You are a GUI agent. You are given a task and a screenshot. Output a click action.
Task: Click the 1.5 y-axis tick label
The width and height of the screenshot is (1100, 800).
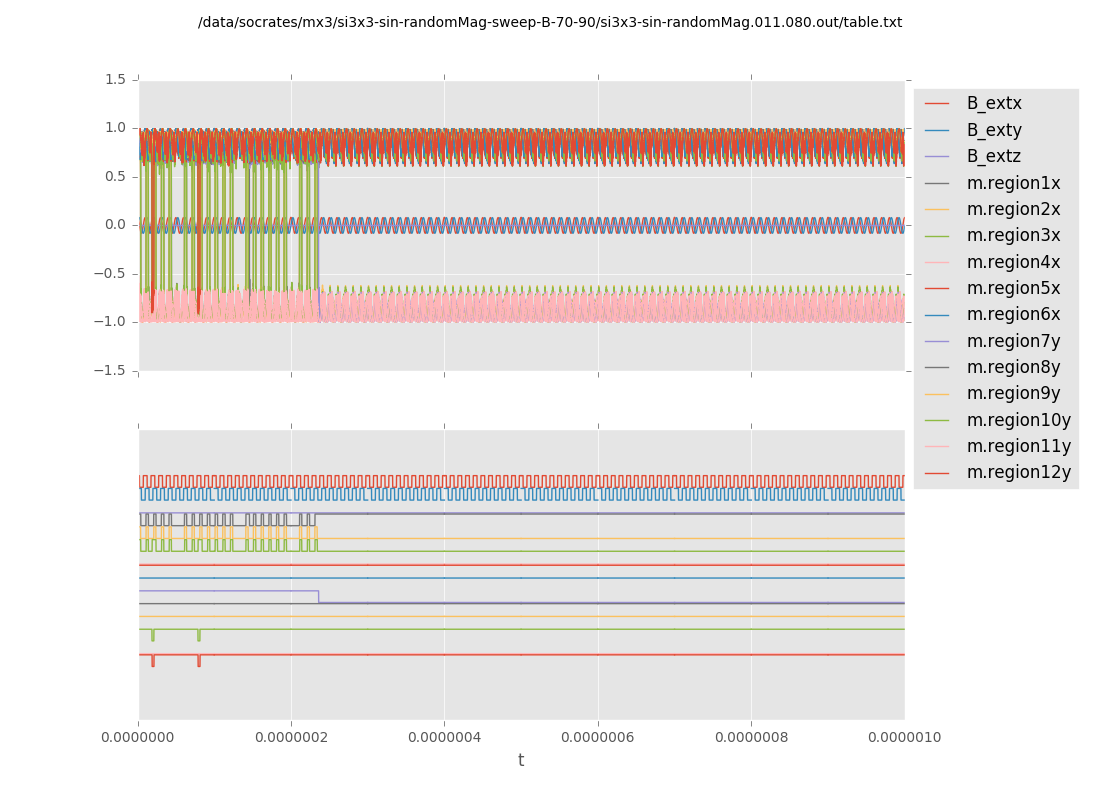(115, 79)
